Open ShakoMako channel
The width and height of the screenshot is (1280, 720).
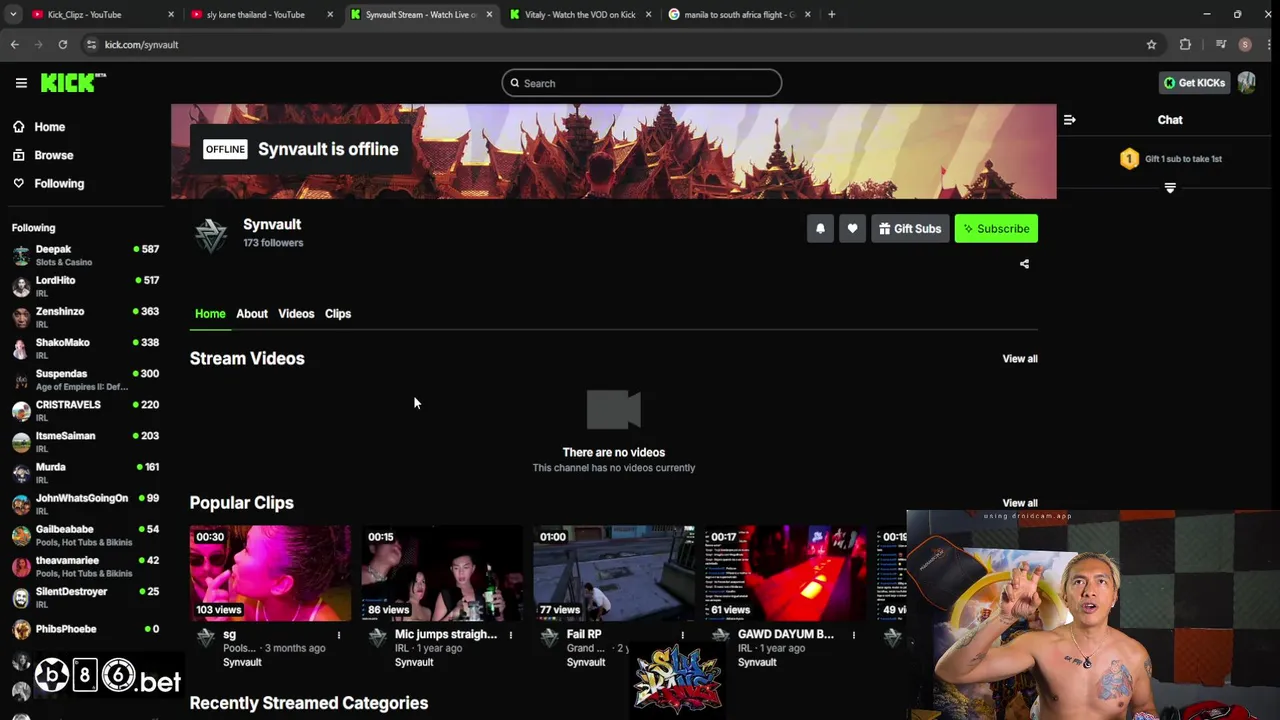pos(85,348)
